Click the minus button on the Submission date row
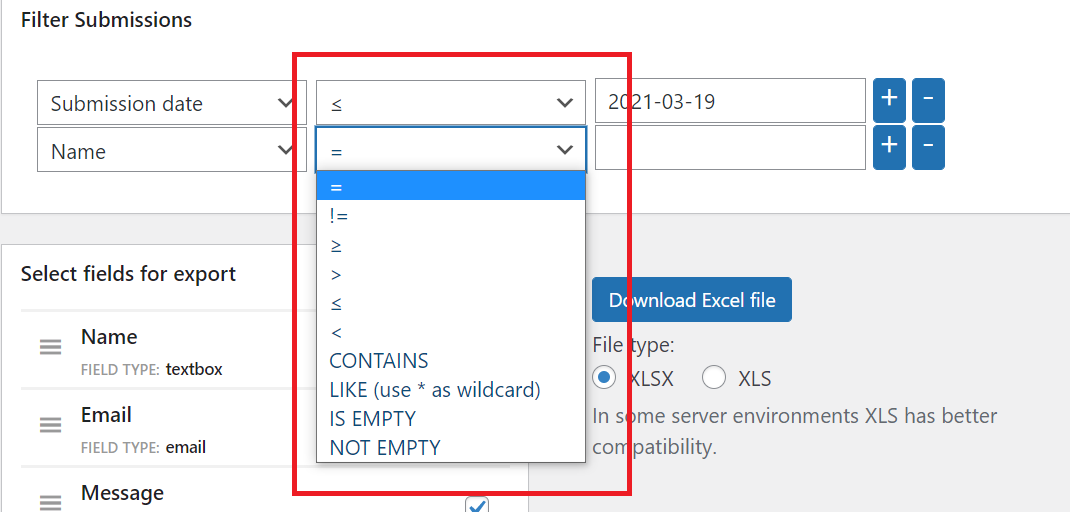Image resolution: width=1070 pixels, height=512 pixels. tap(928, 100)
